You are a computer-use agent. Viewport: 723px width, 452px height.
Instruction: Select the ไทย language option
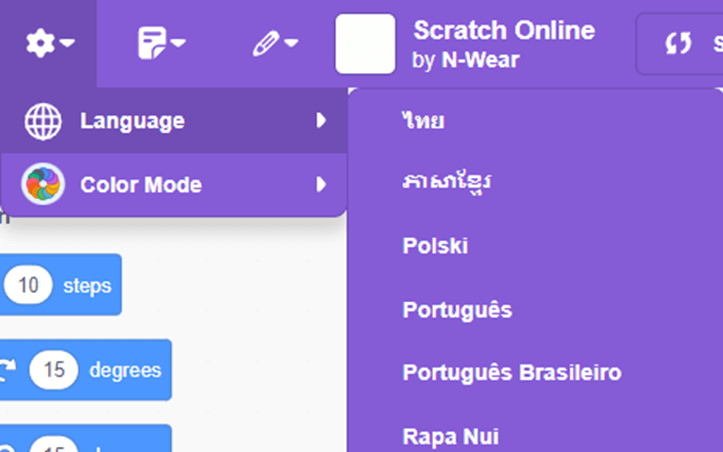point(423,121)
